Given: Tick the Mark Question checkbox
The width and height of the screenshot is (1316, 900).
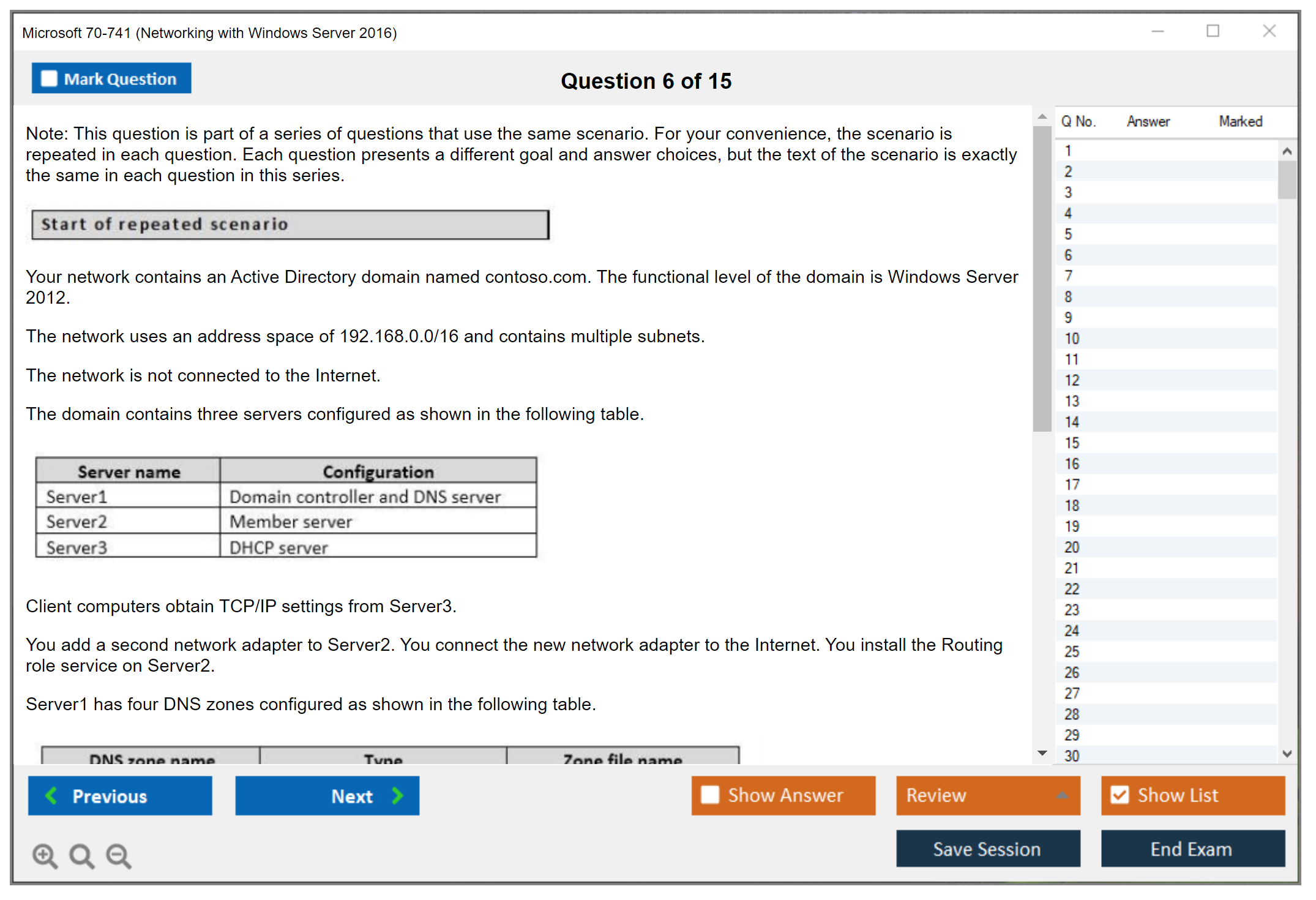Looking at the screenshot, I should tap(49, 78).
